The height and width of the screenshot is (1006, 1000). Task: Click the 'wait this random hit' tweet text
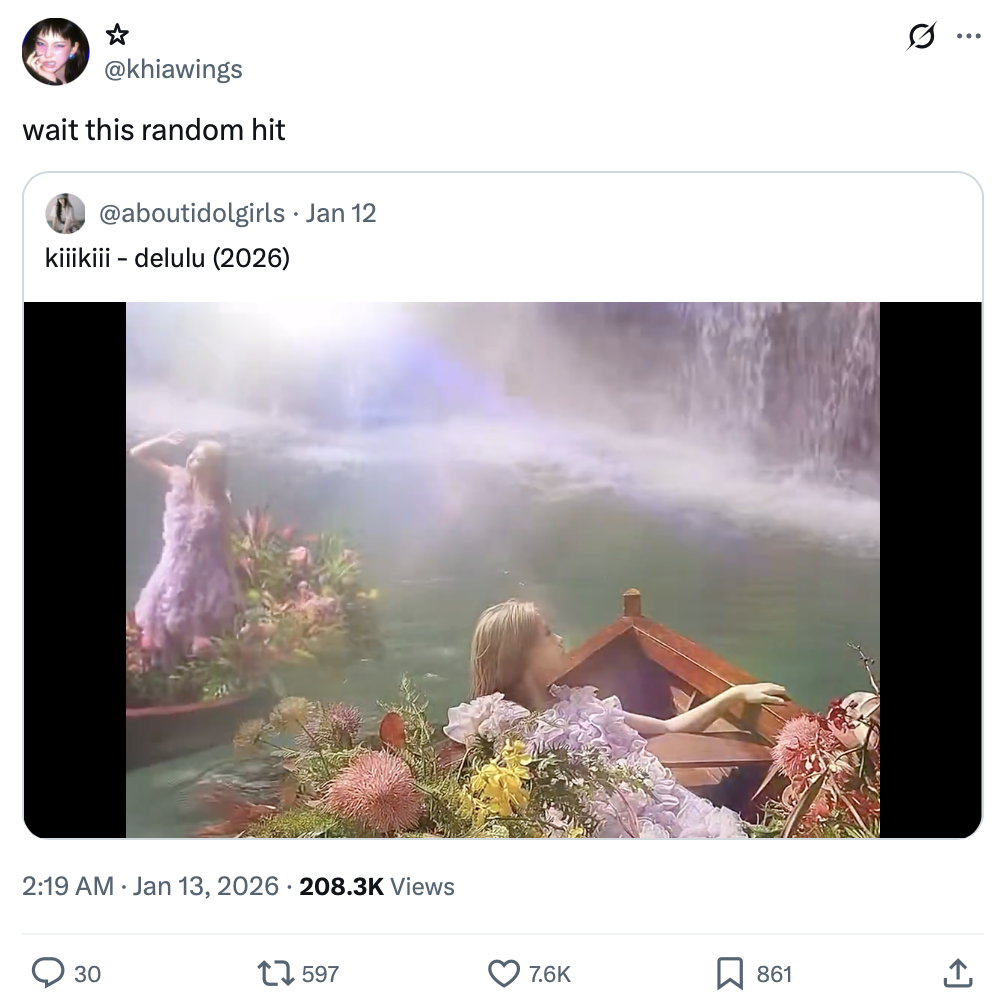pos(154,130)
